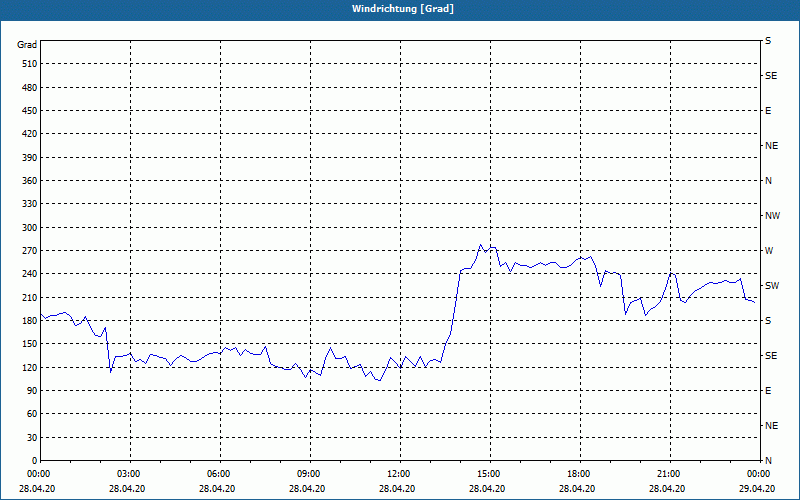This screenshot has width=800, height=500.
Task: Click the 0 value at the y-axis origin
Action: click(35, 461)
